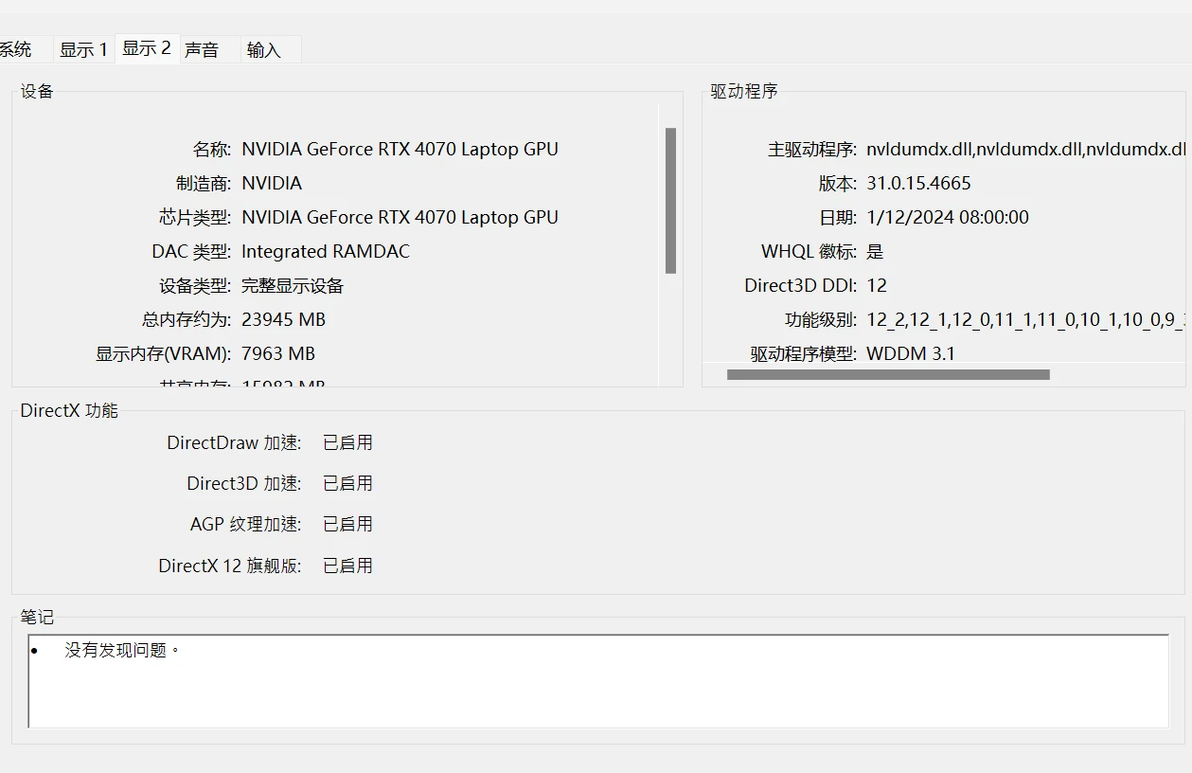This screenshot has height=773, width=1192.
Task: Click the 驱动程序模型 label
Action: pos(804,354)
